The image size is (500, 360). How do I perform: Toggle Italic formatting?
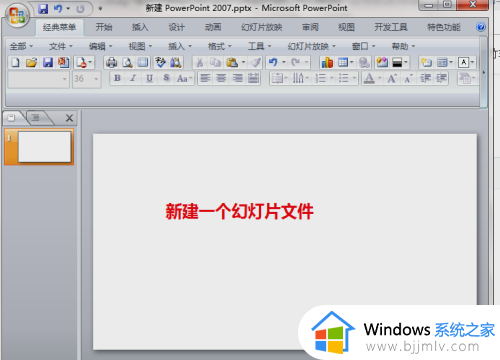tap(133, 78)
